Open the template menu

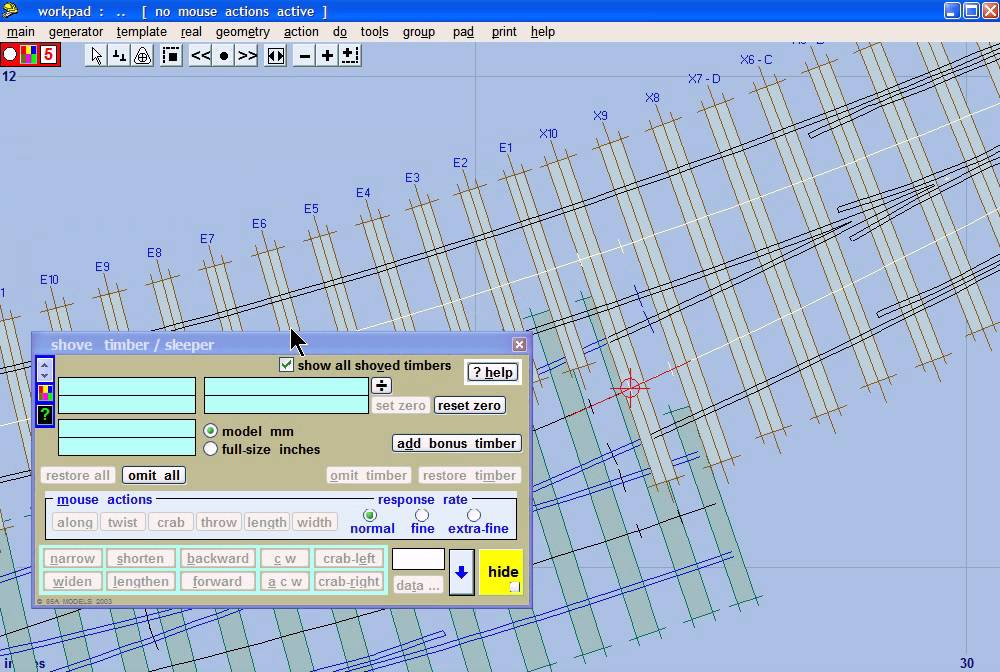(142, 32)
